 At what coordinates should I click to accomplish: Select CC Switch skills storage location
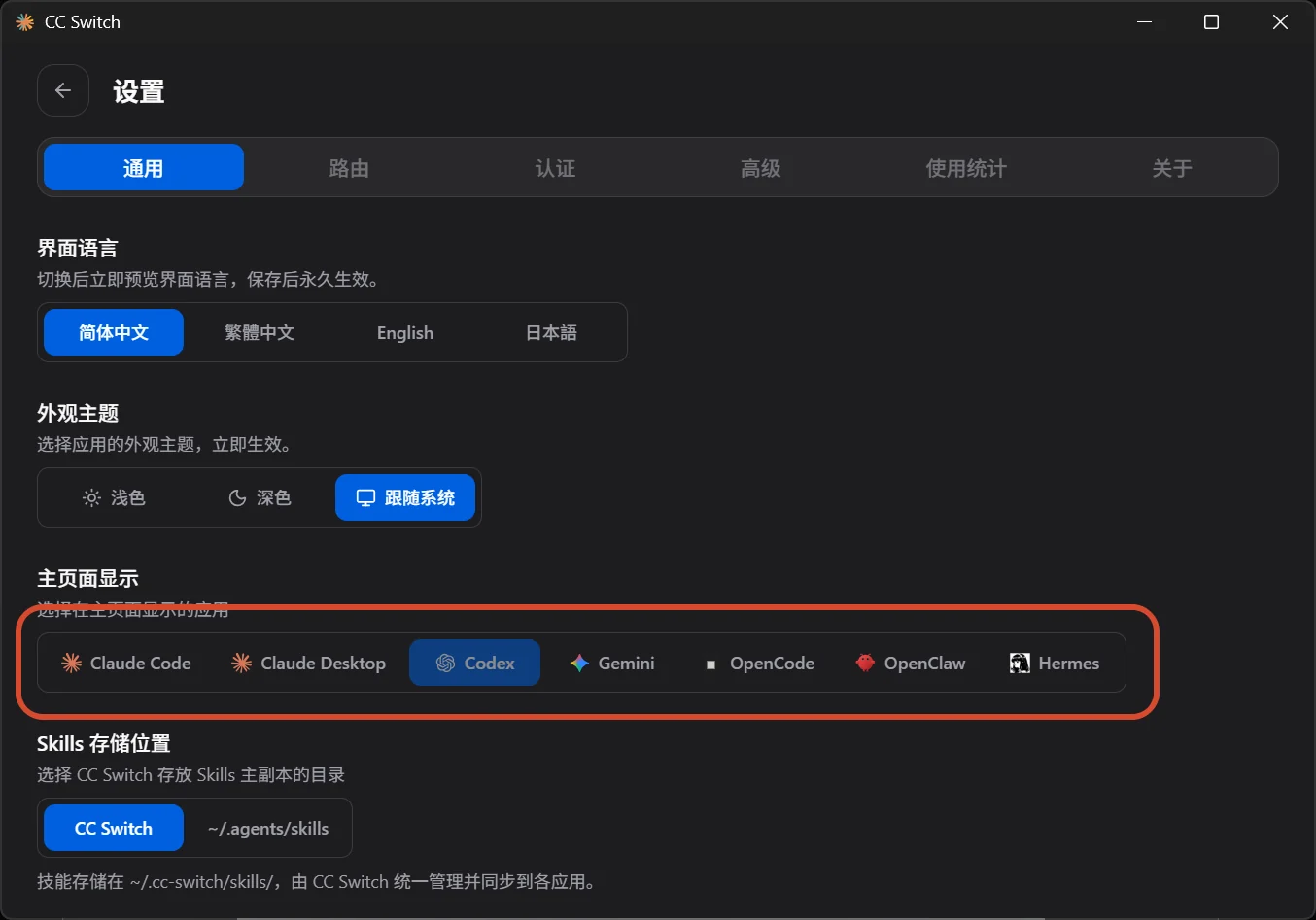[114, 828]
